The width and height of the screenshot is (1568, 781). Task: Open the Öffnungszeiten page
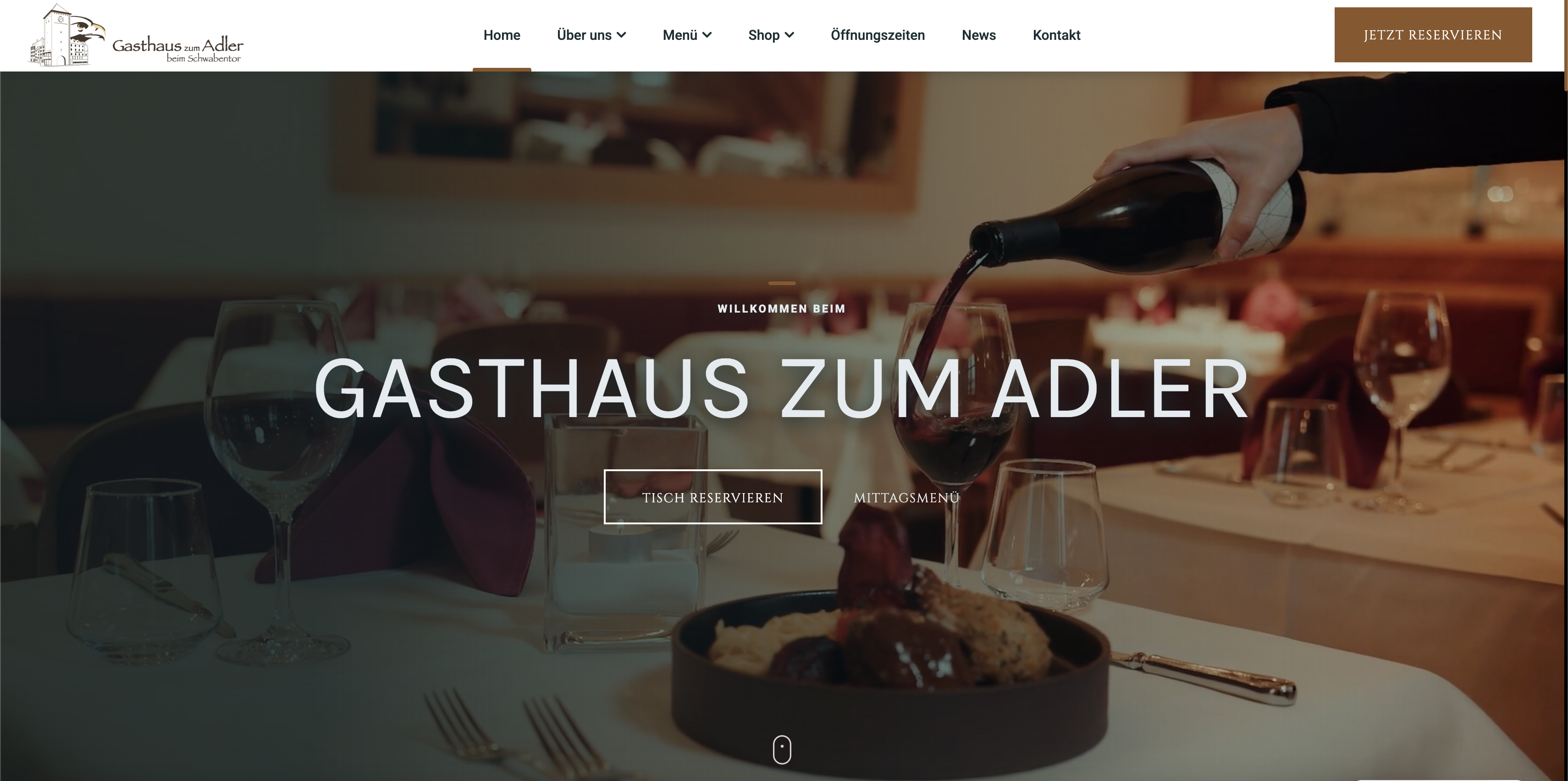(x=878, y=35)
